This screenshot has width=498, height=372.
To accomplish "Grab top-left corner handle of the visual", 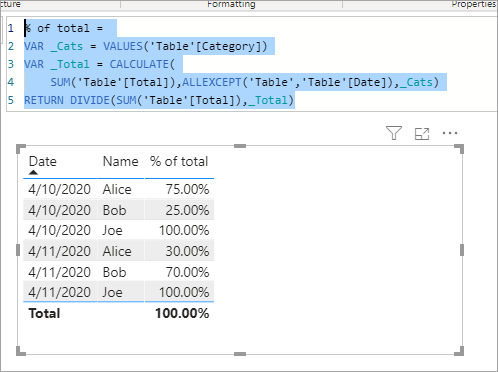I will [x=21, y=149].
